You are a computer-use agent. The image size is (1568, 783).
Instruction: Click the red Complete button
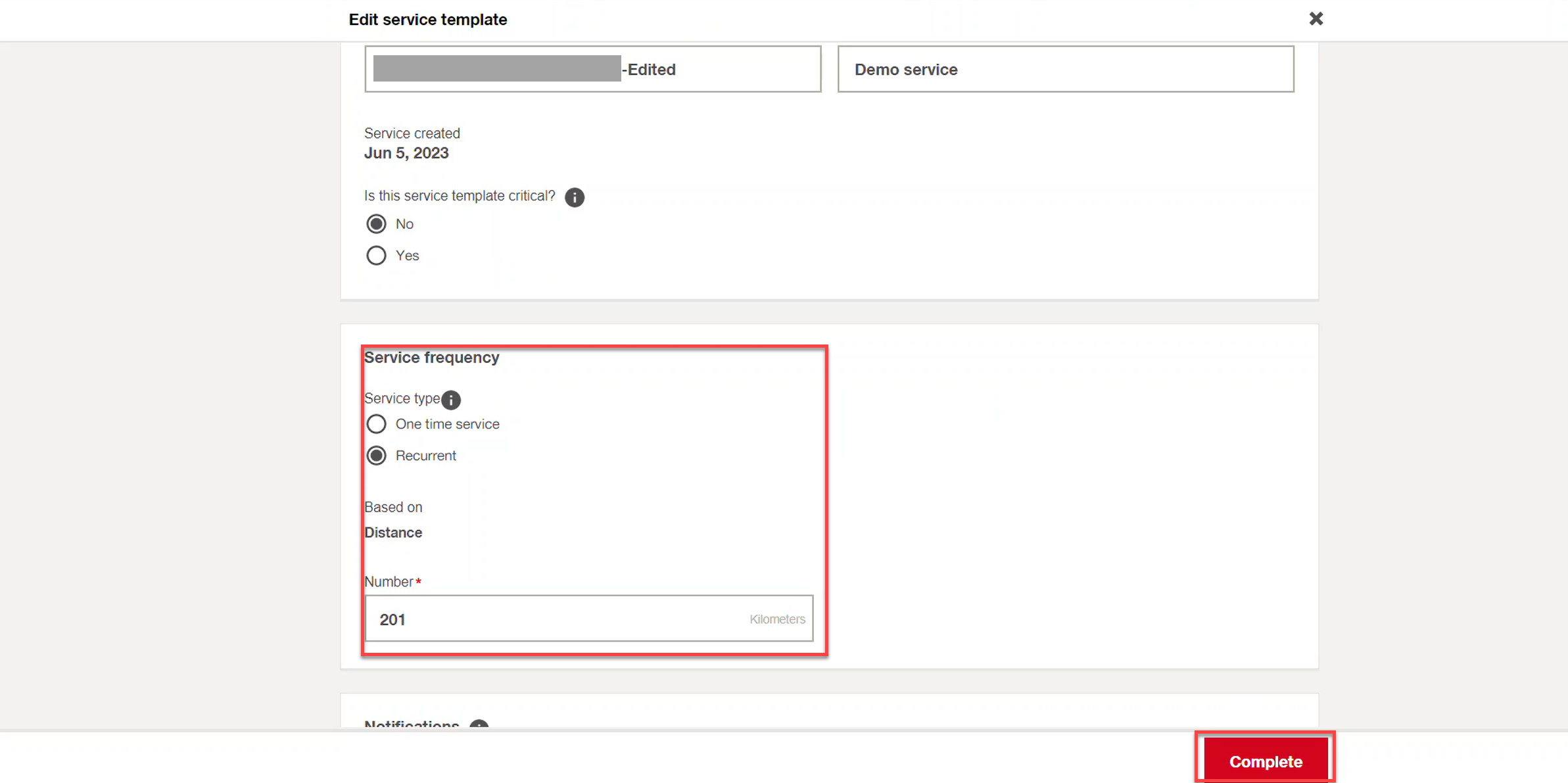pyautogui.click(x=1266, y=761)
